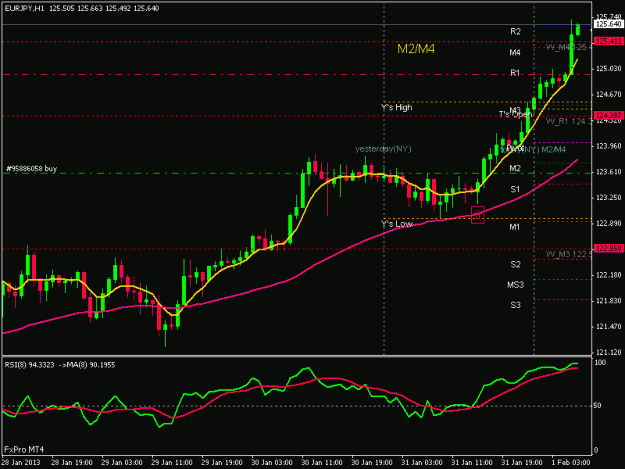Click the red square arrow marker

pyautogui.click(x=478, y=215)
